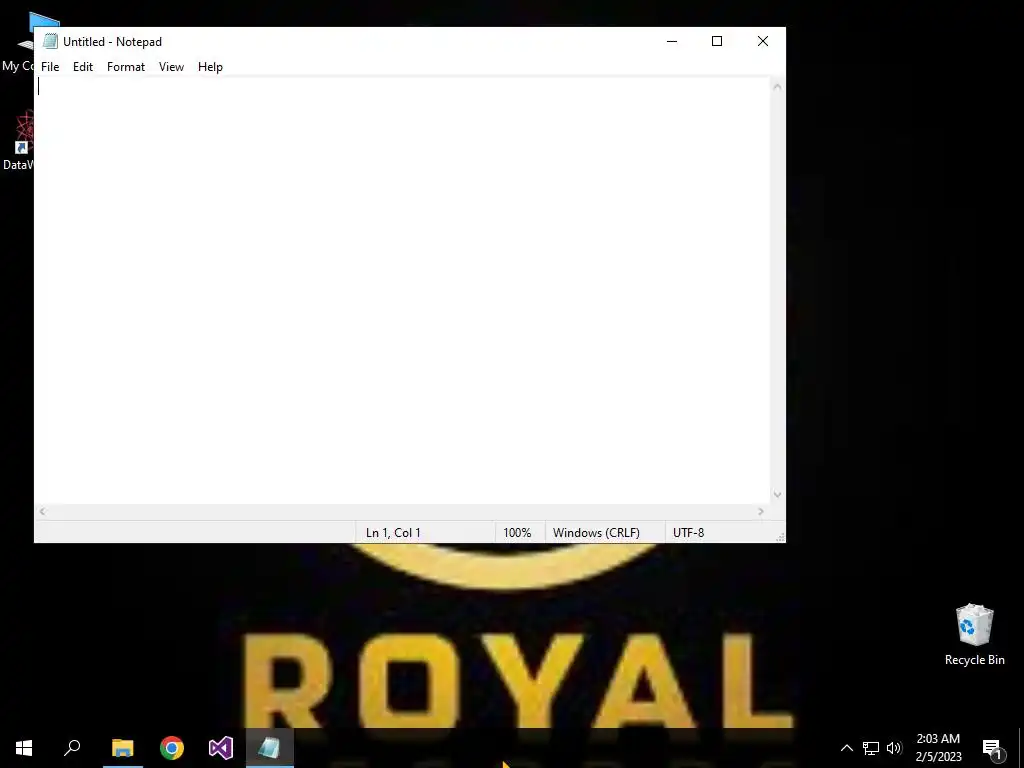Minimize the Notepad window

pos(672,41)
